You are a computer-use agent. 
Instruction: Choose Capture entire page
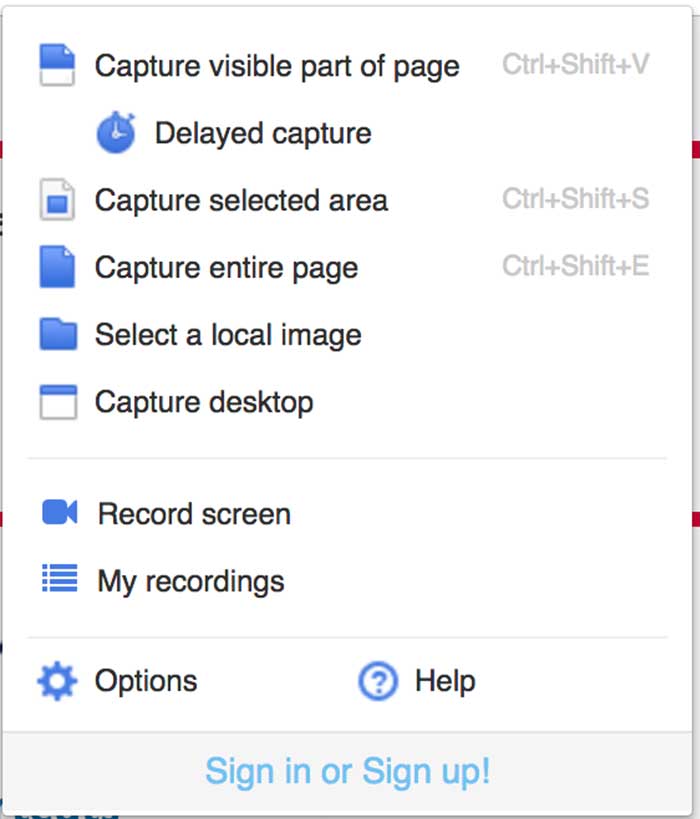click(226, 268)
